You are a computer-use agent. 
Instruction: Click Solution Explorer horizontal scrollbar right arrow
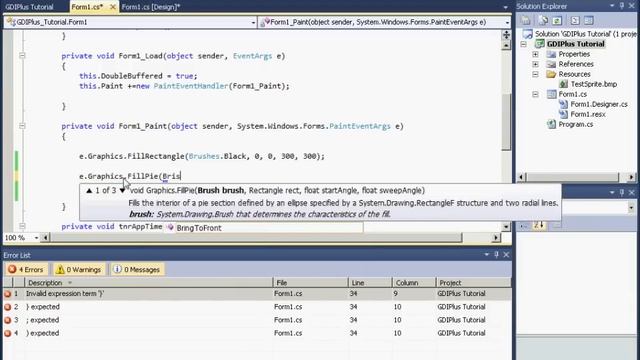point(631,177)
